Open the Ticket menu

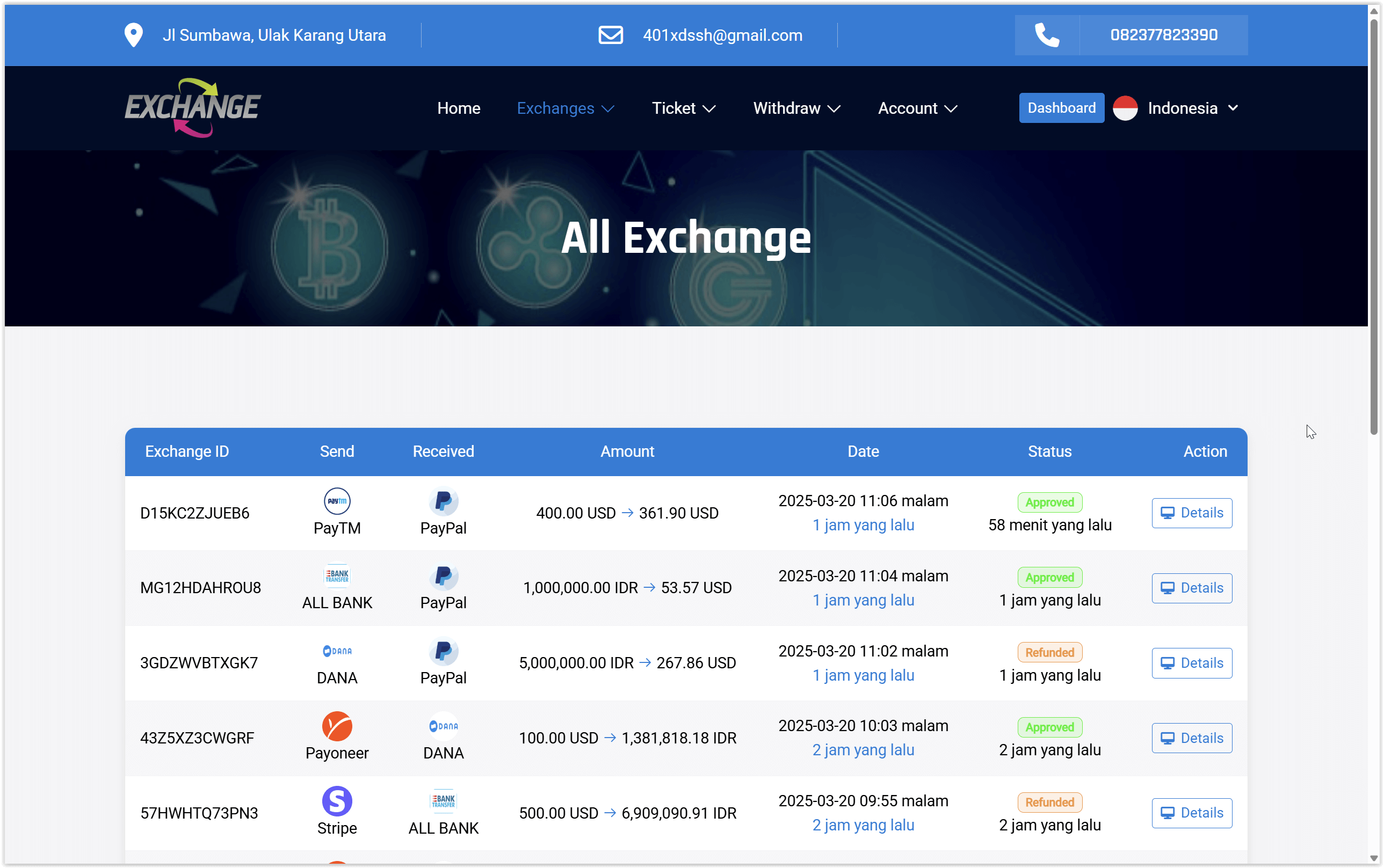tap(683, 108)
